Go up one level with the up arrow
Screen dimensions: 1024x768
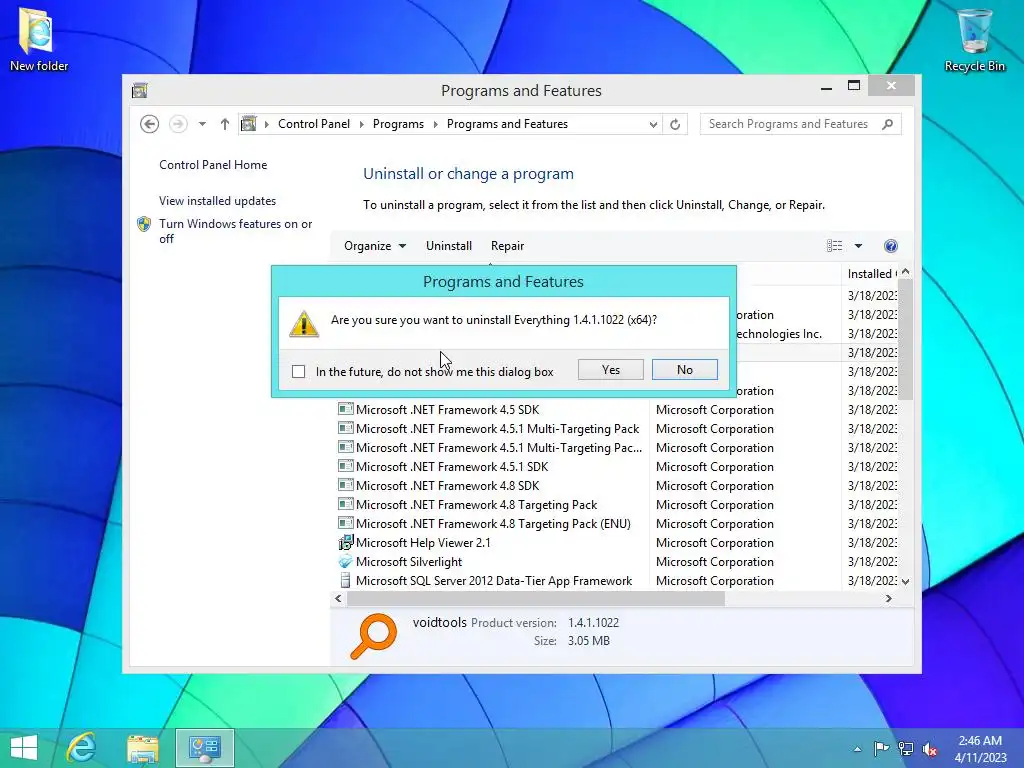(225, 124)
